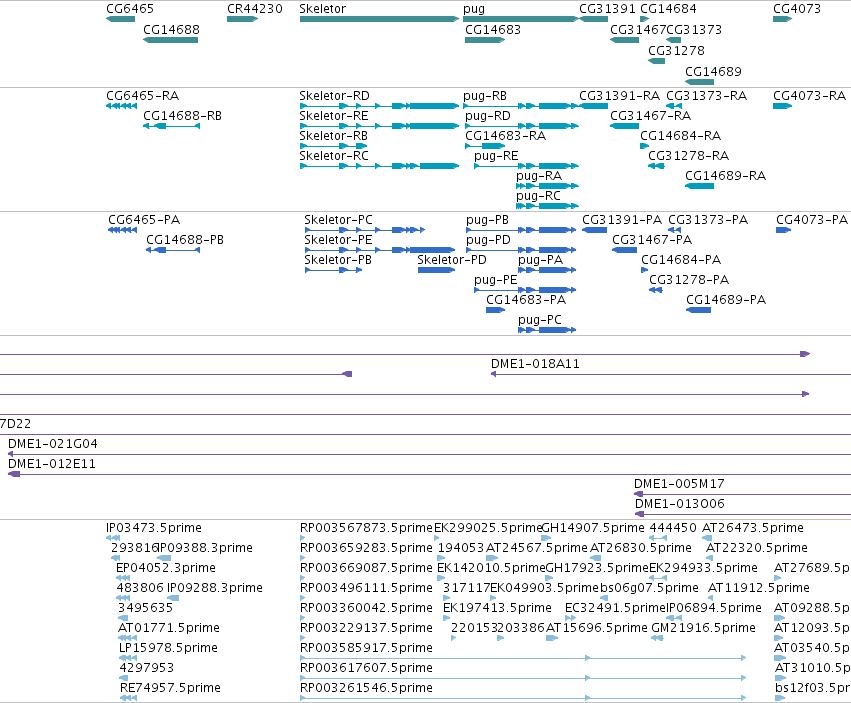Screen dimensions: 851x703
Task: Click BAC clone DME1-005M17
Action: [x=679, y=484]
